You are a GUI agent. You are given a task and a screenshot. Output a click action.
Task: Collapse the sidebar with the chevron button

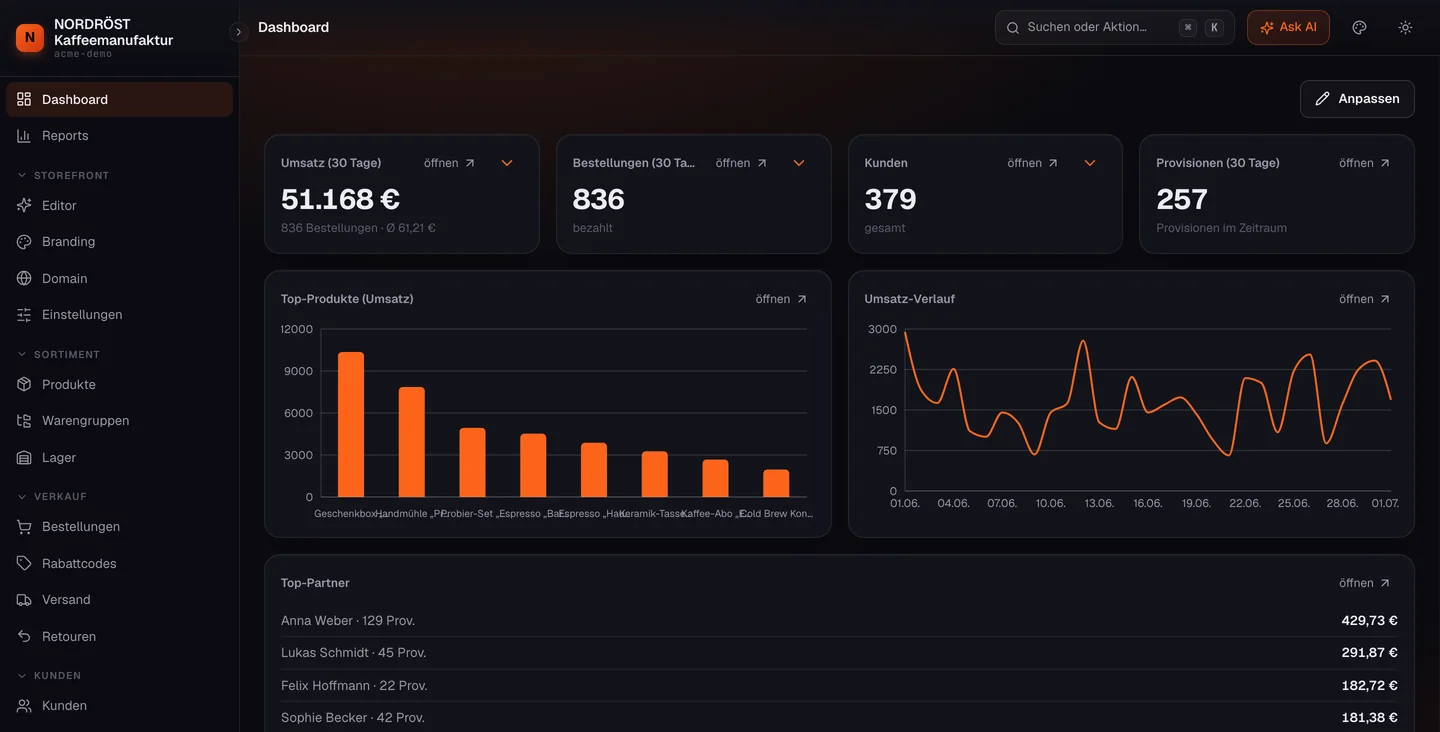click(x=238, y=32)
